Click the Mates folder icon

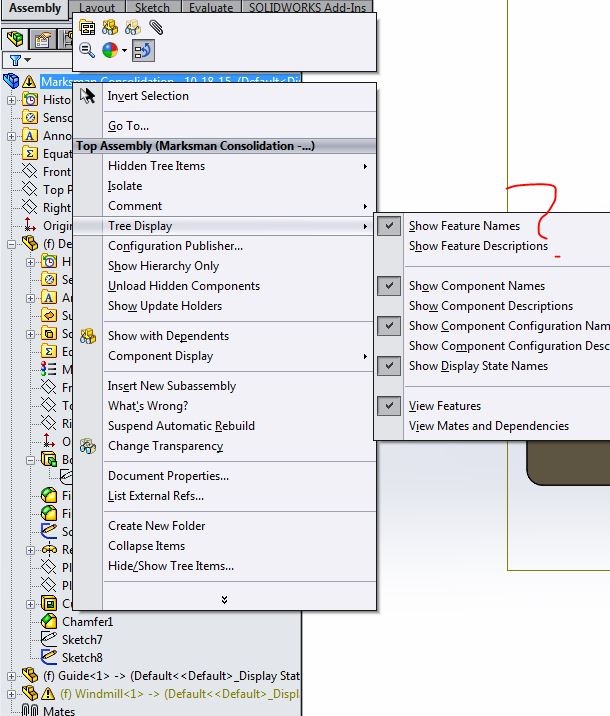click(x=30, y=710)
